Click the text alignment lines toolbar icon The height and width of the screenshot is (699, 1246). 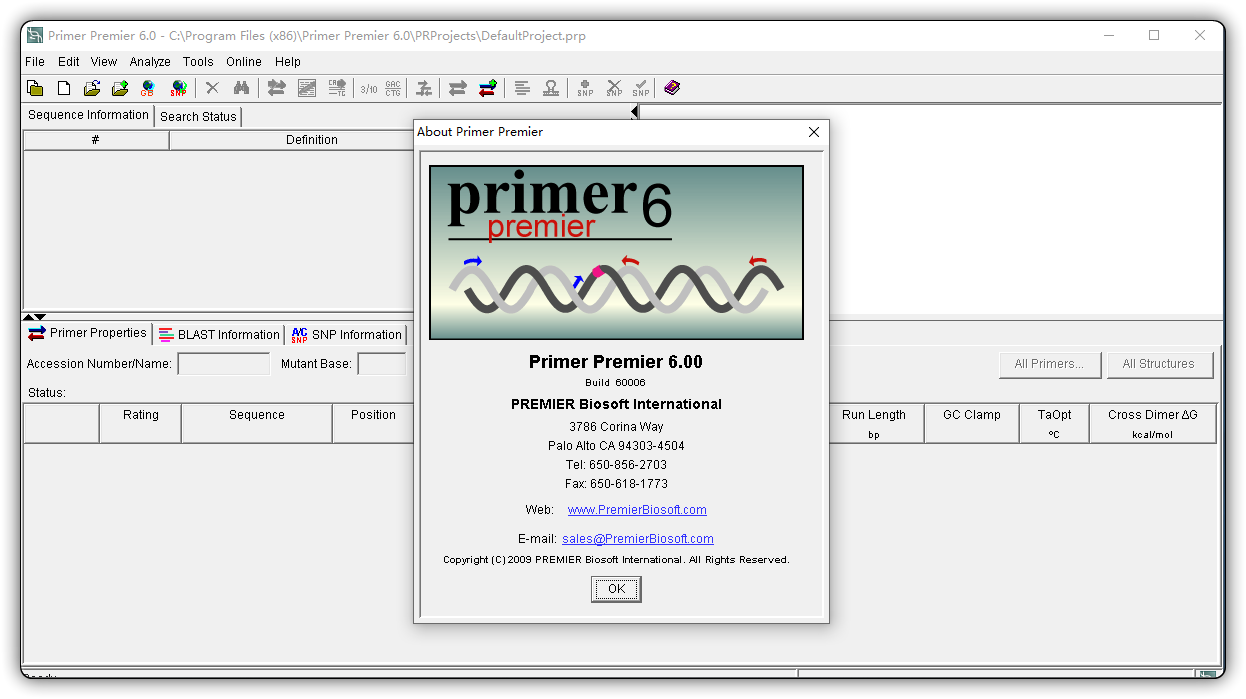(522, 88)
